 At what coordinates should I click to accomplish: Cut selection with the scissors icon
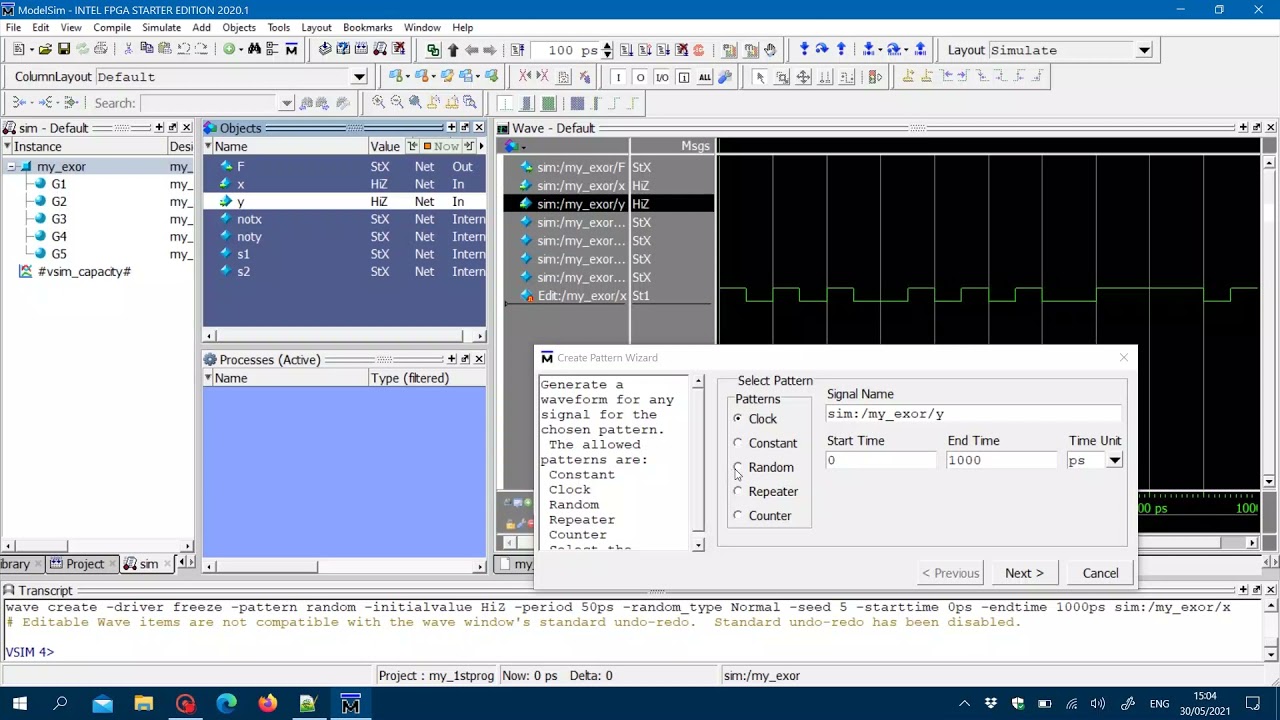[128, 50]
